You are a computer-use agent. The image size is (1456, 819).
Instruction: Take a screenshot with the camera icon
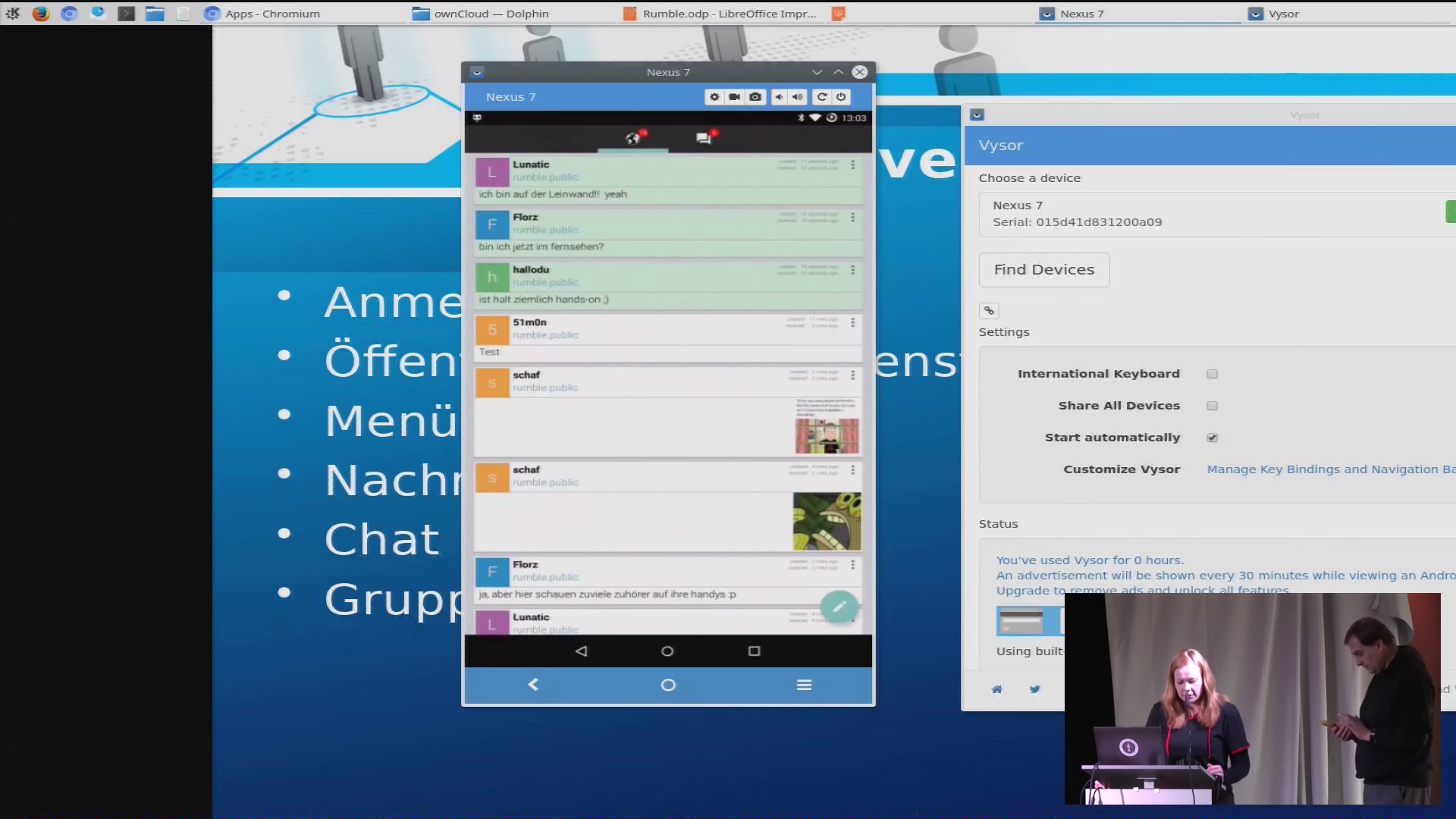point(755,97)
